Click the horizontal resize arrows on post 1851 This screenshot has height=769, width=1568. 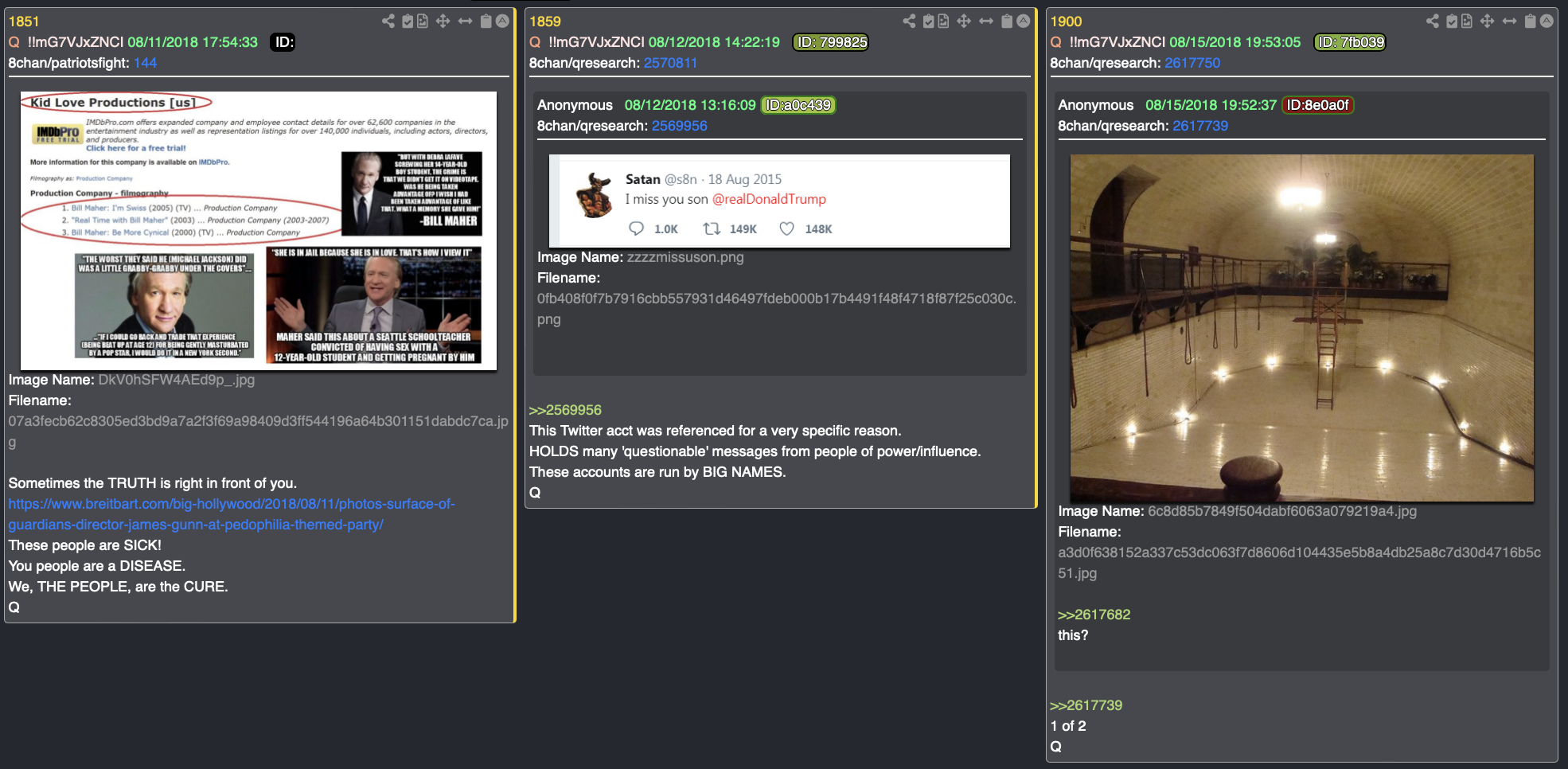point(465,21)
